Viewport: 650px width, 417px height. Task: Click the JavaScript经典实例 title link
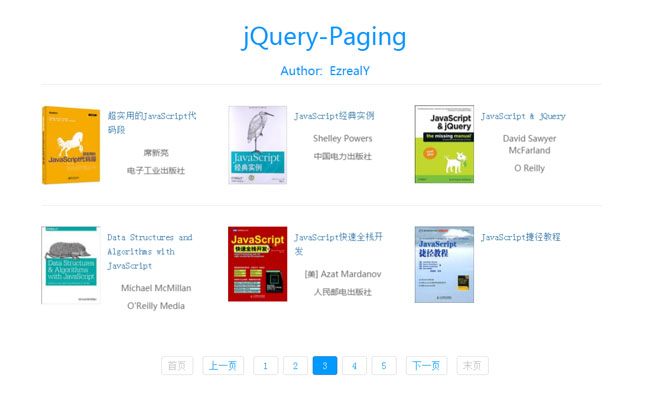[334, 116]
